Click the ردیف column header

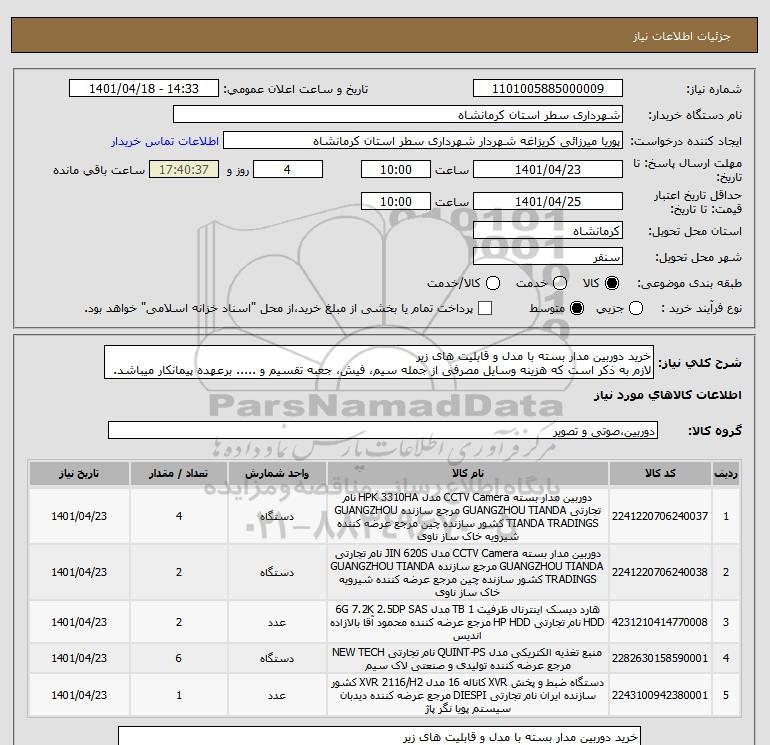point(726,473)
